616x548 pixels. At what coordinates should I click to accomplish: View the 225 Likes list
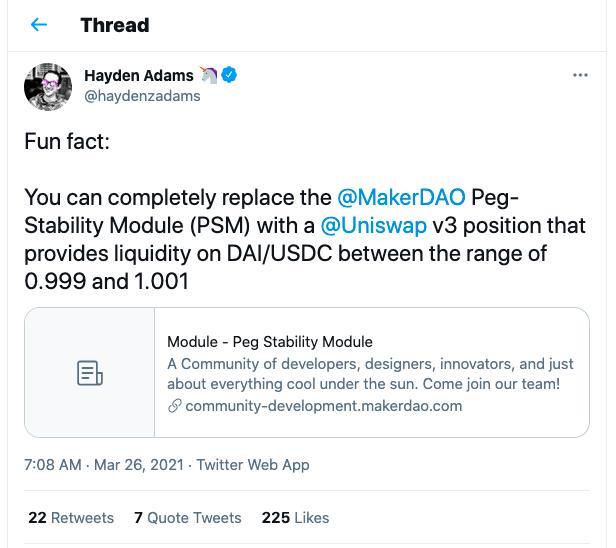(x=295, y=517)
